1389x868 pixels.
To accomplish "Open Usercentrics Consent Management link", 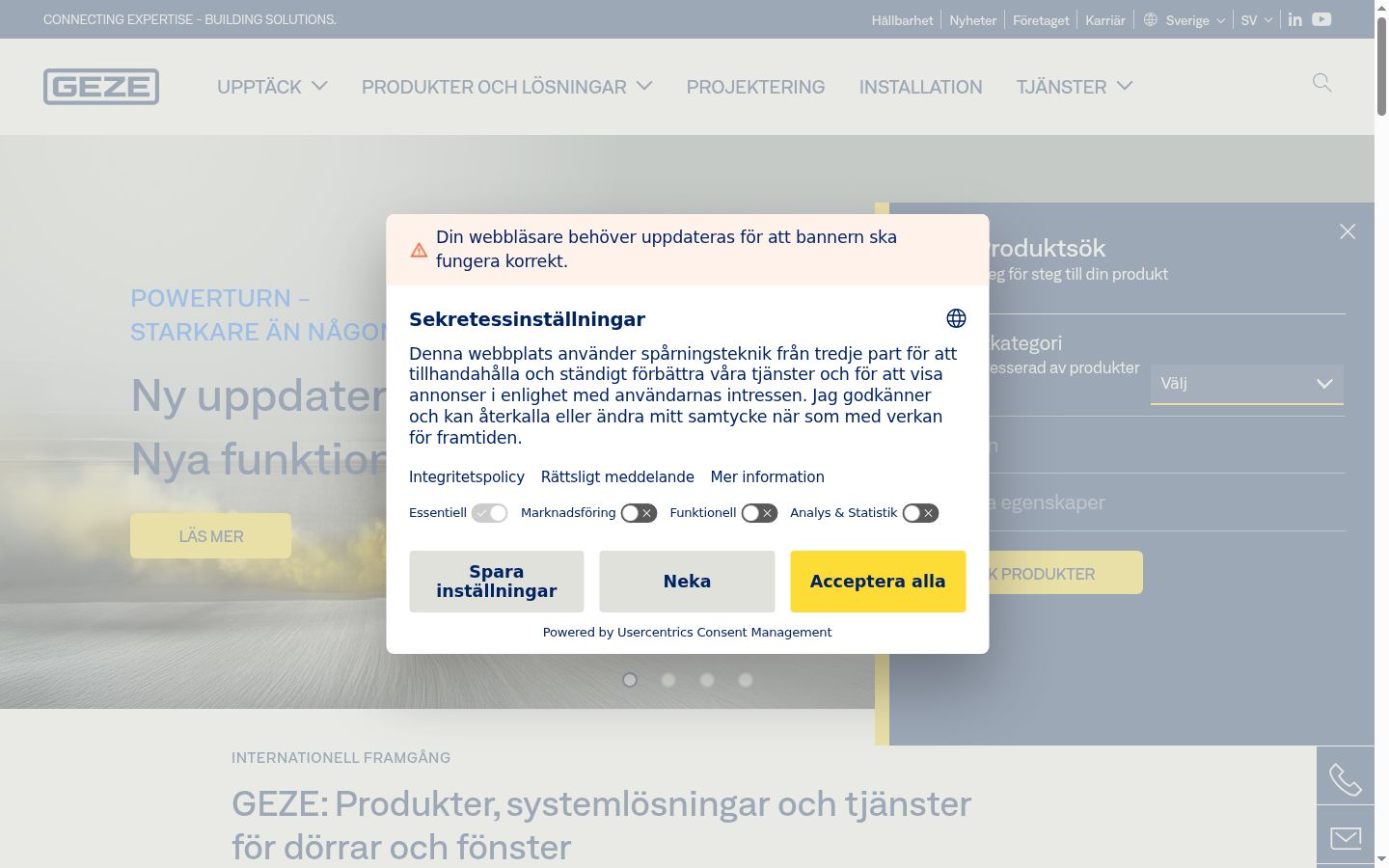I will pos(724,633).
